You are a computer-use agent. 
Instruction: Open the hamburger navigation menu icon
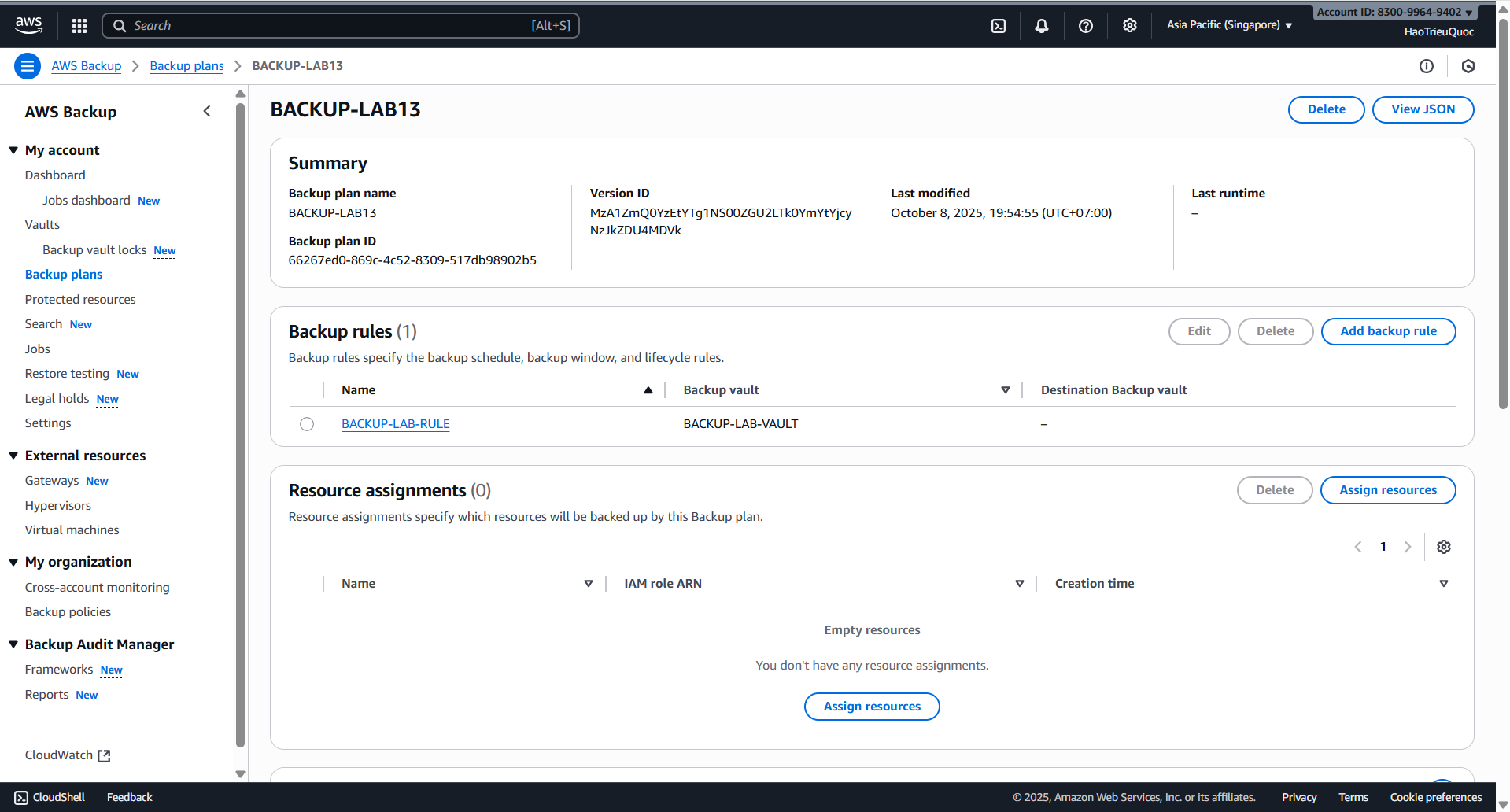tap(28, 66)
